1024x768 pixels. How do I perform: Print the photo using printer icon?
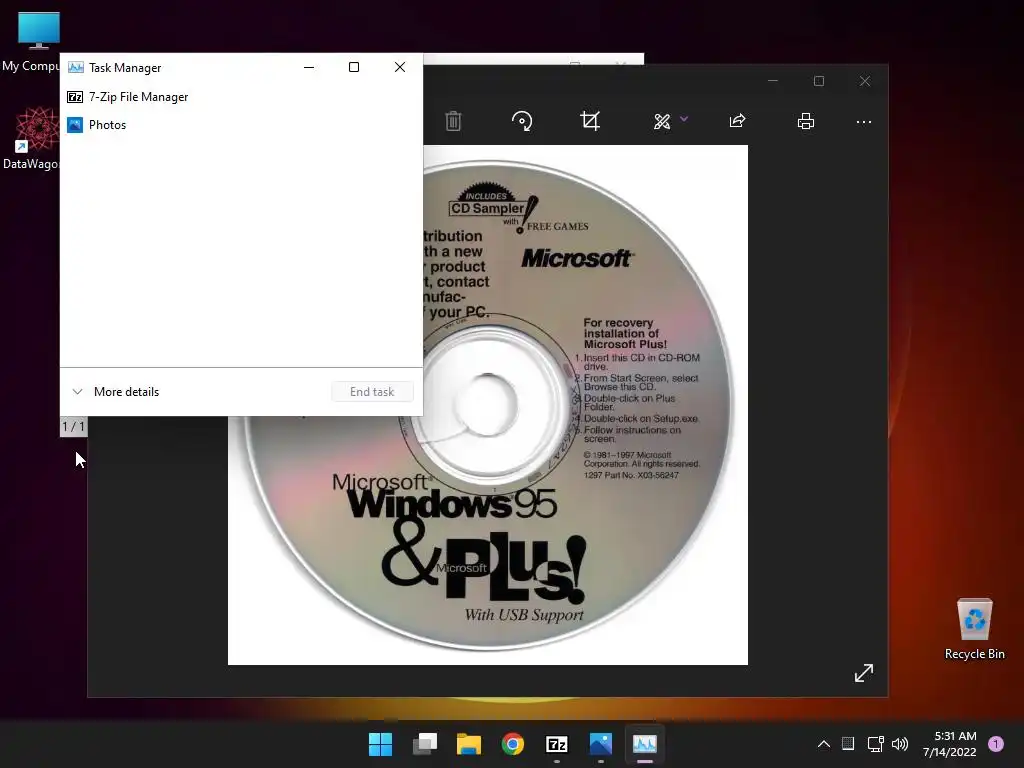(x=806, y=121)
